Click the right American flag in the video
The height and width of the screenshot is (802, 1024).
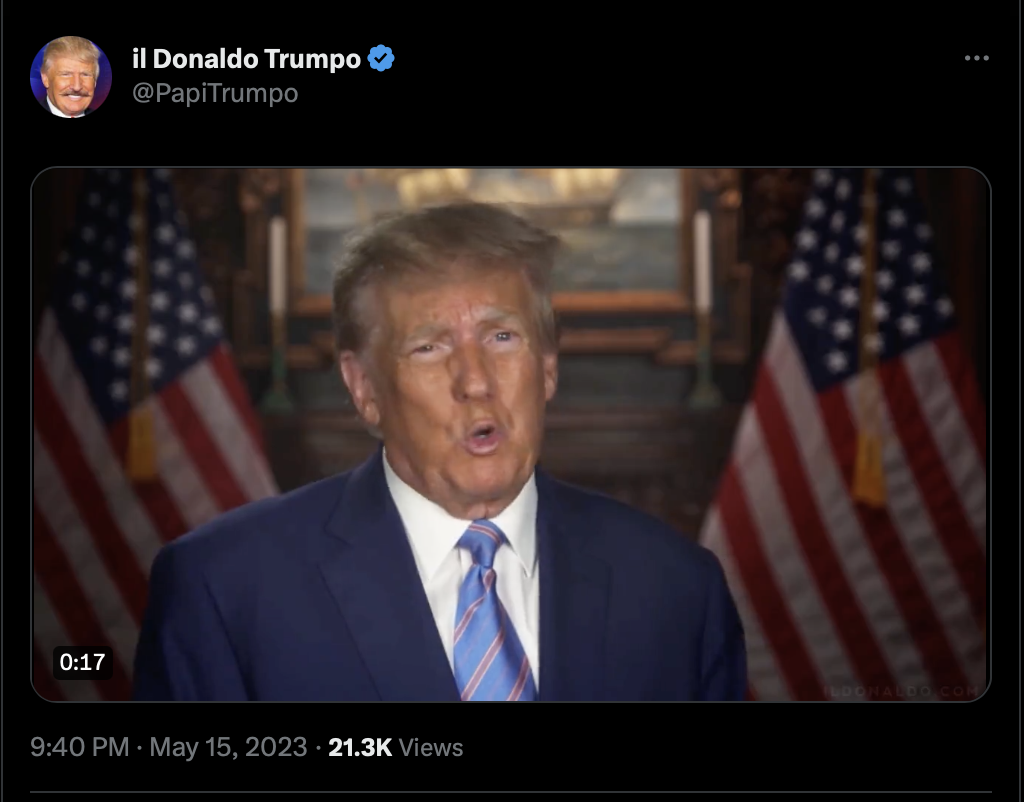[x=849, y=418]
